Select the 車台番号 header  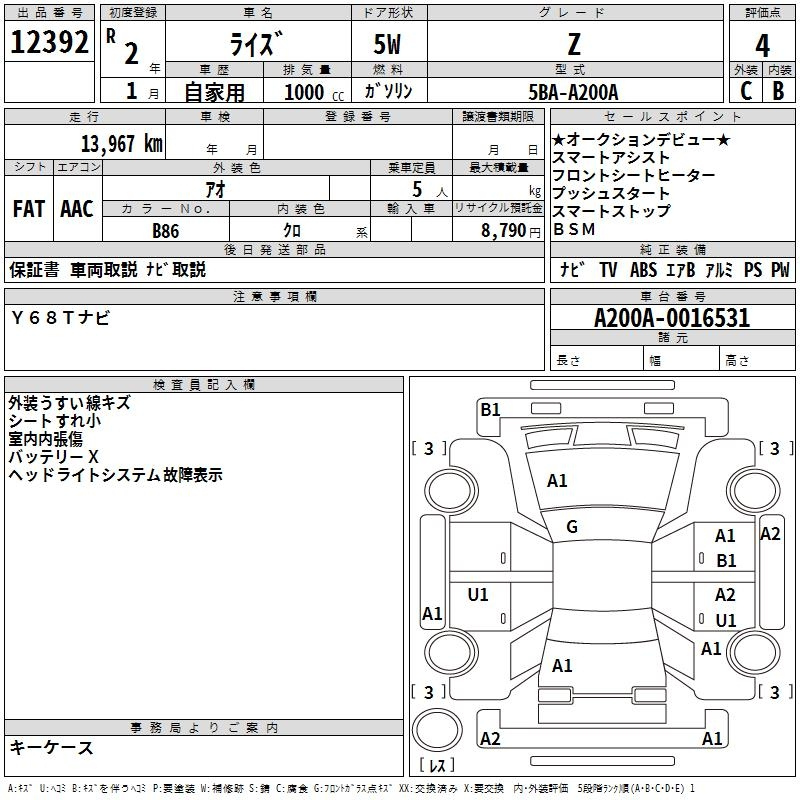(672, 296)
